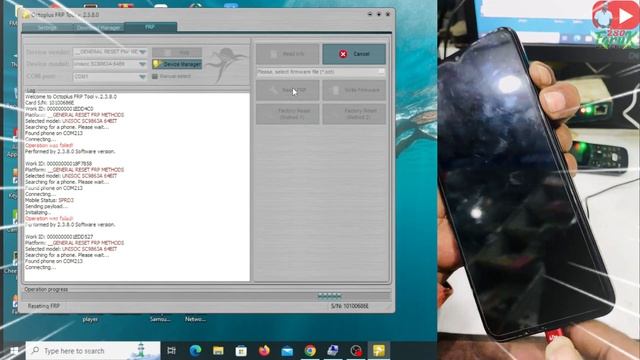Click the Operation progress bar
Image resolution: width=640 pixels, height=360 pixels.
tap(207, 296)
